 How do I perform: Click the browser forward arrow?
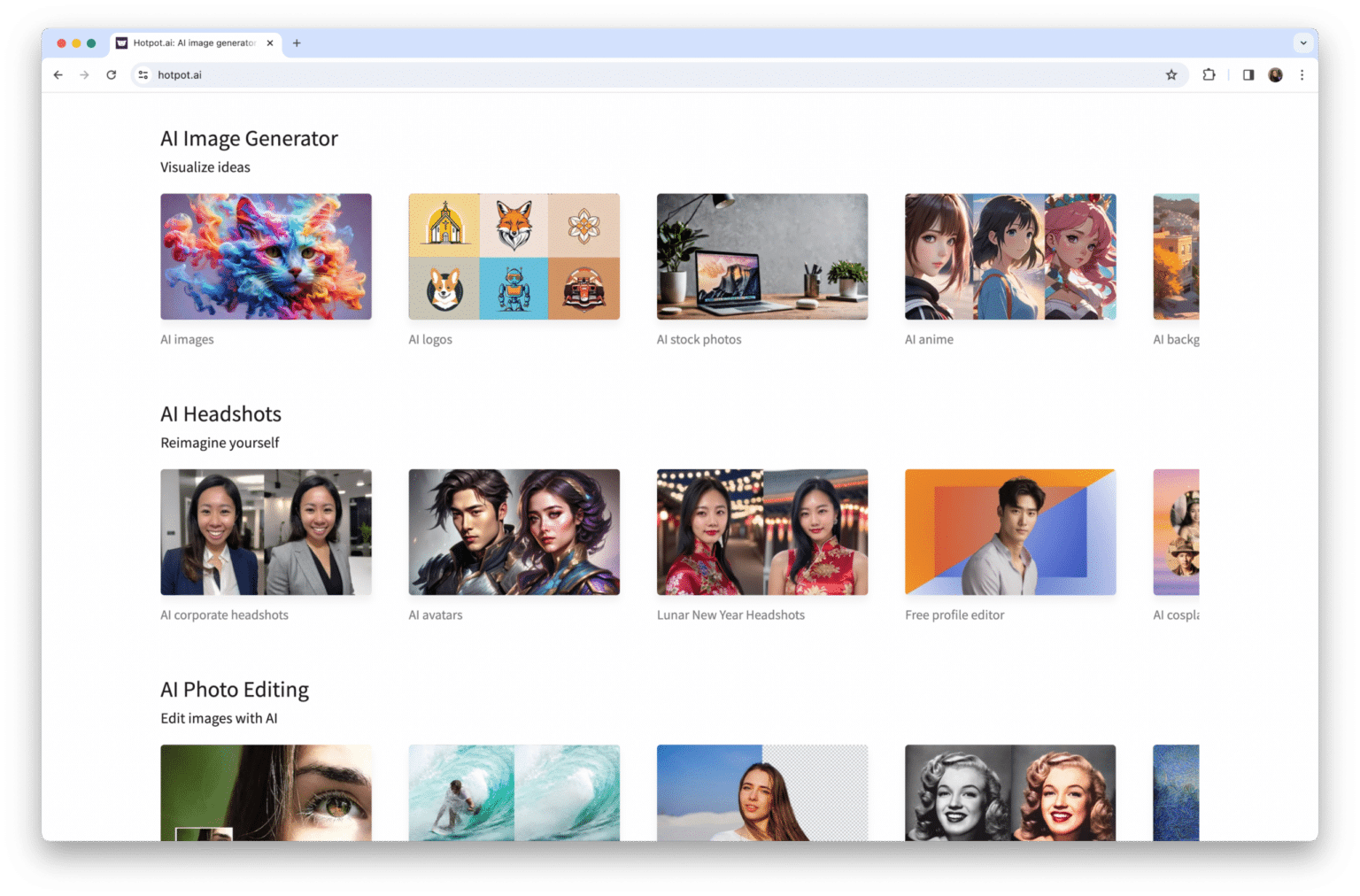84,75
